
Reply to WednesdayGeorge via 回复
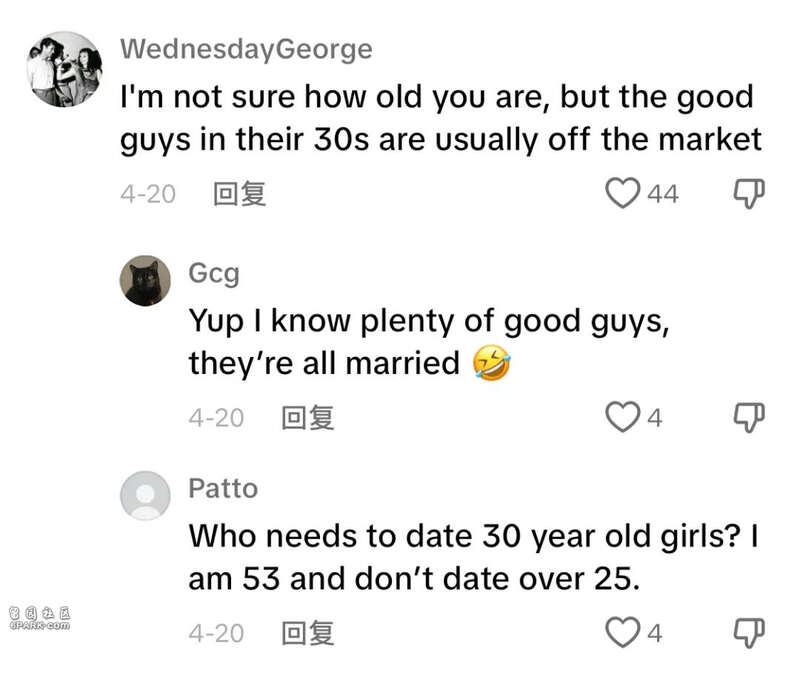coord(239,194)
